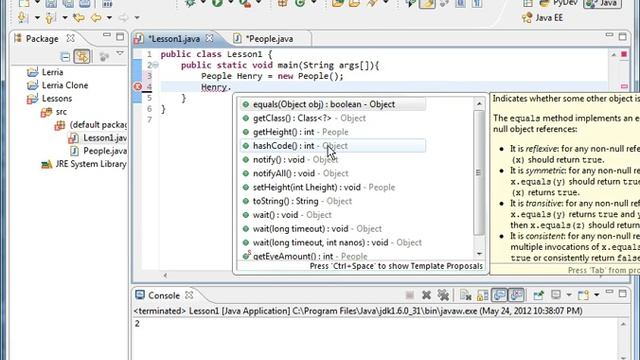This screenshot has height=360, width=640.
Task: Open the Open Console dropdown arrow
Action: coord(596,295)
